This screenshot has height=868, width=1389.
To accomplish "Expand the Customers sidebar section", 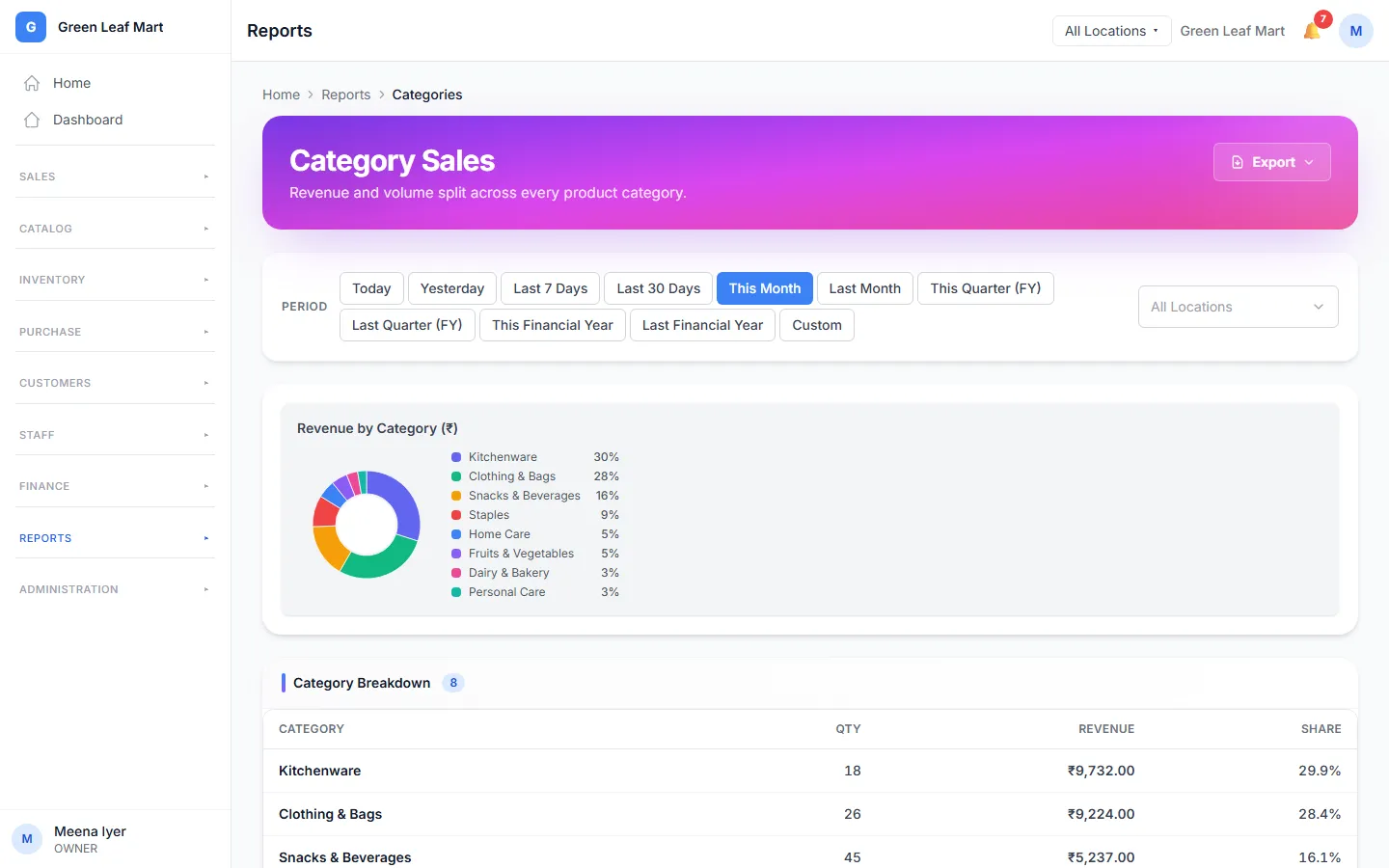I will pos(115,383).
